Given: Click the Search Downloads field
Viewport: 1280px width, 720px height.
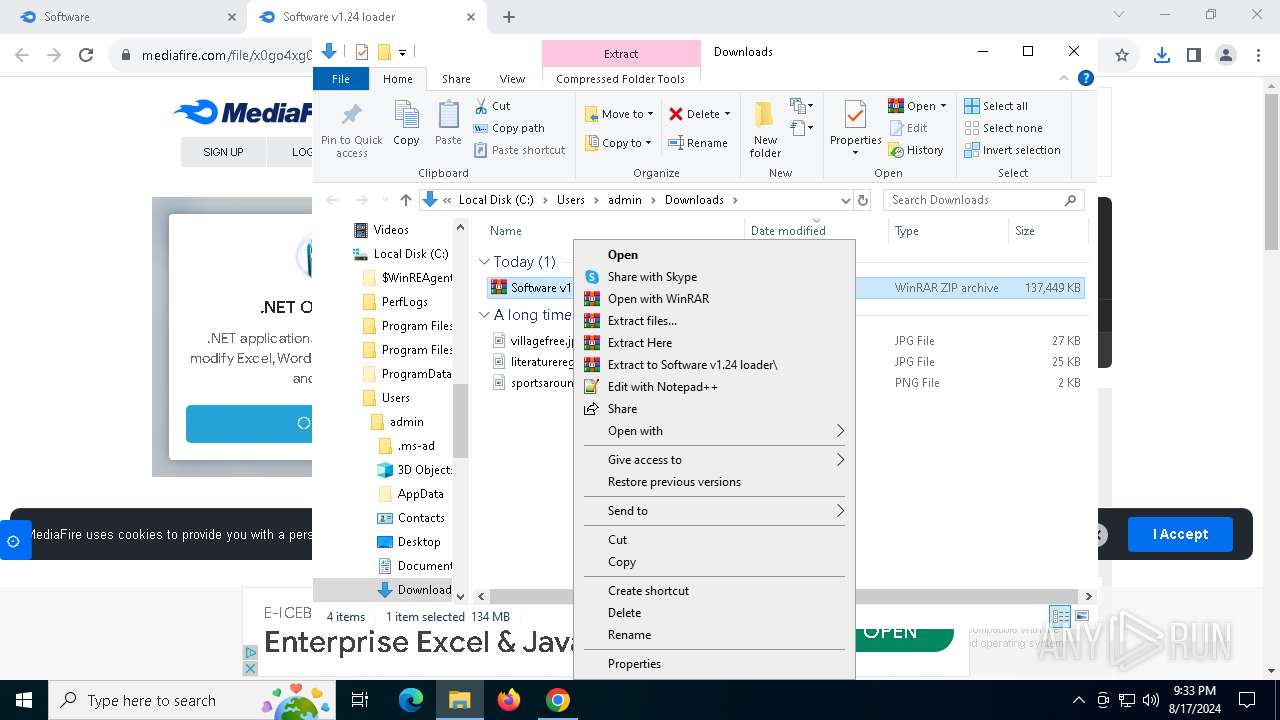Looking at the screenshot, I should (984, 200).
